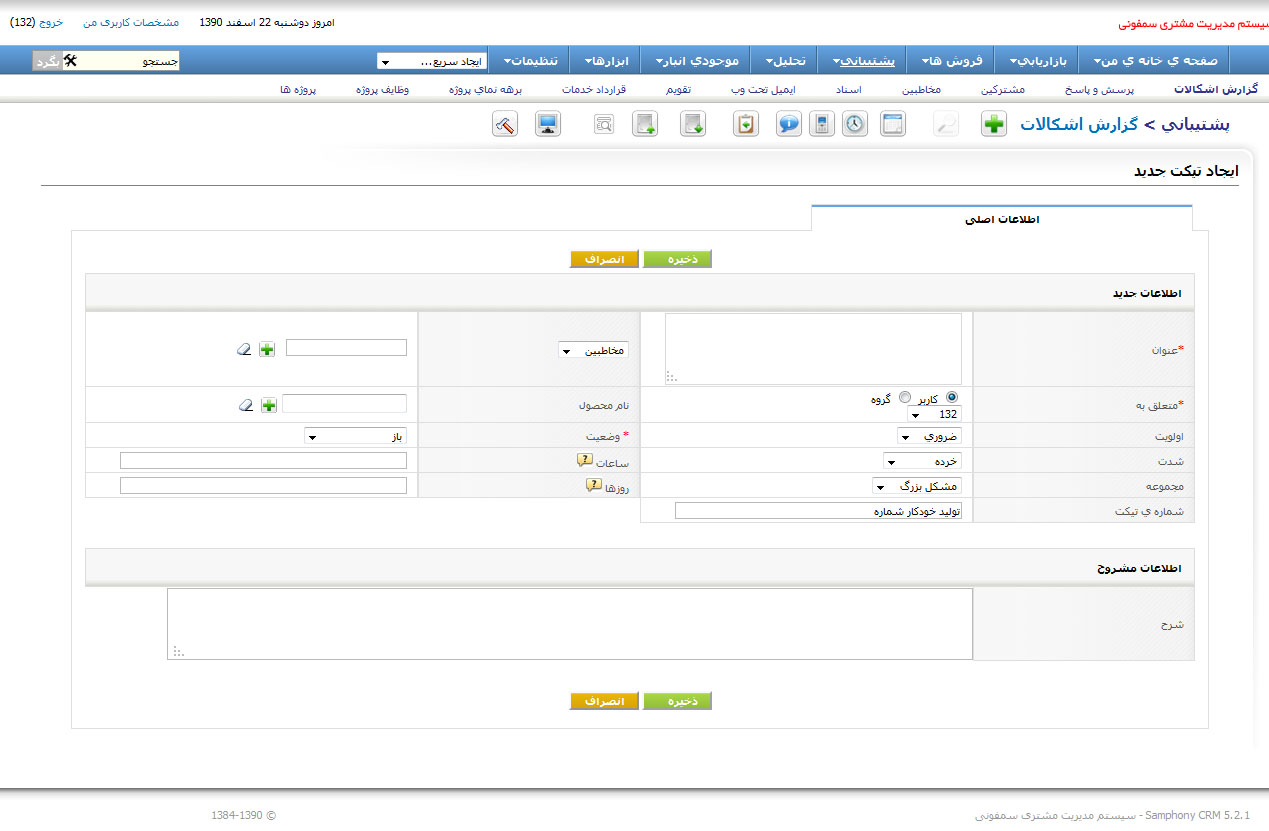This screenshot has width=1269, height=831.
Task: Click the bottom انصراف cancel button
Action: [604, 701]
